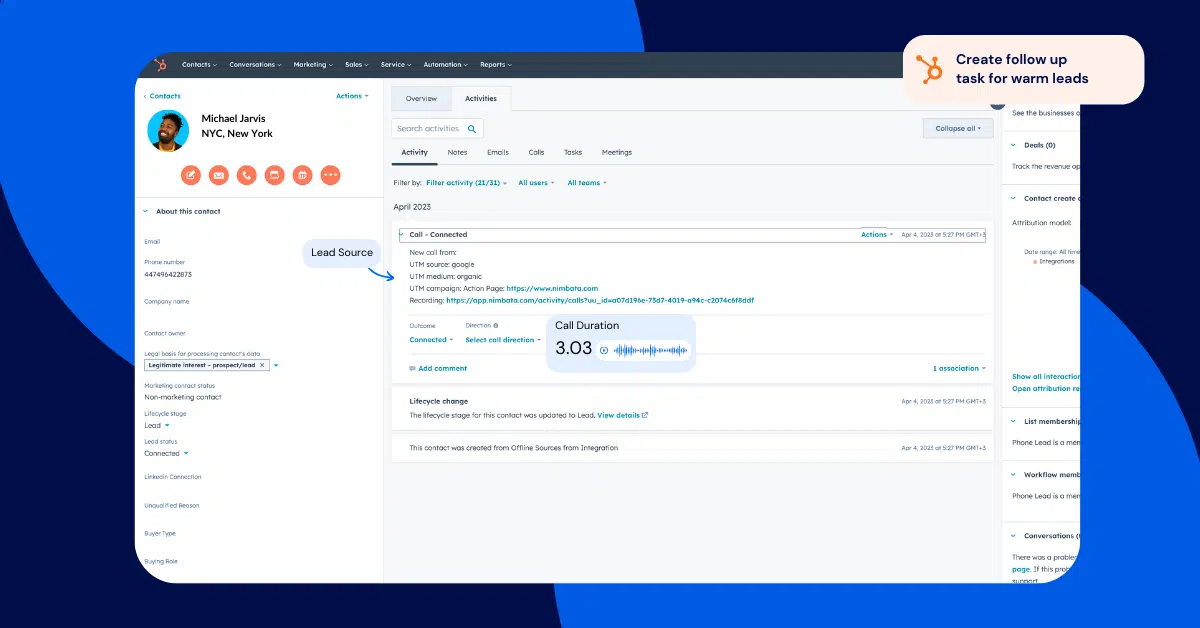The image size is (1200, 628).
Task: Log activity with the fourth orange action icon
Action: tap(274, 175)
